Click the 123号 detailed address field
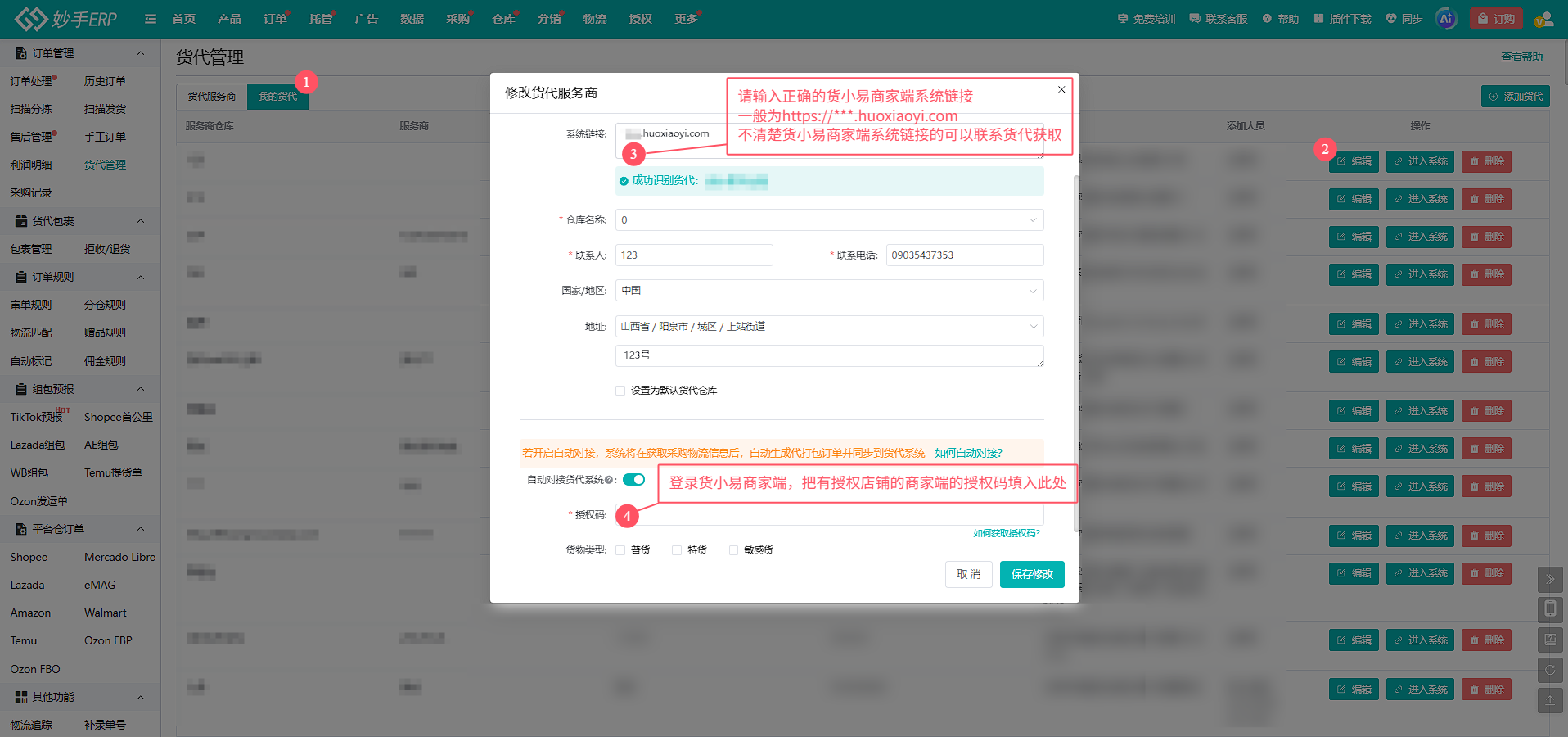The height and width of the screenshot is (737, 1568). point(829,355)
